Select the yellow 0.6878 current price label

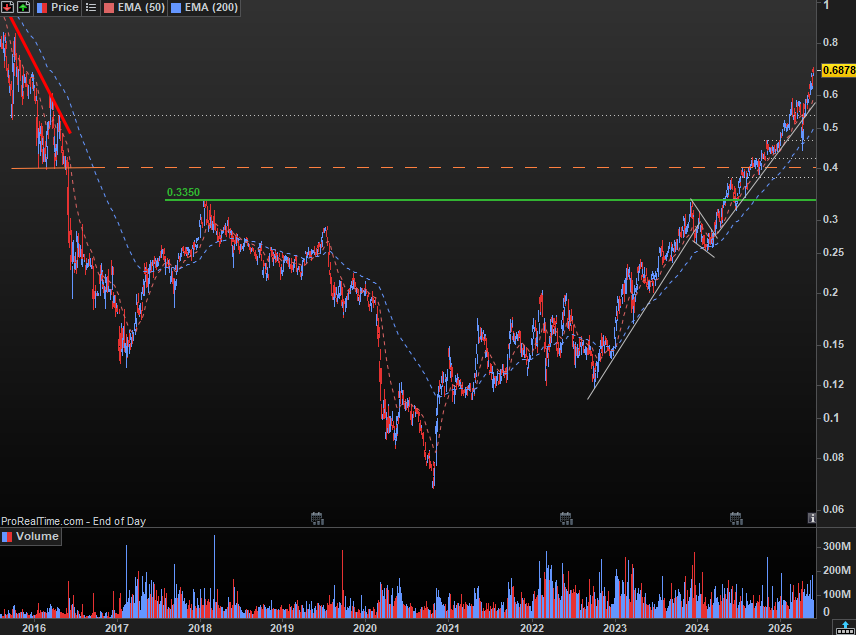click(x=839, y=70)
